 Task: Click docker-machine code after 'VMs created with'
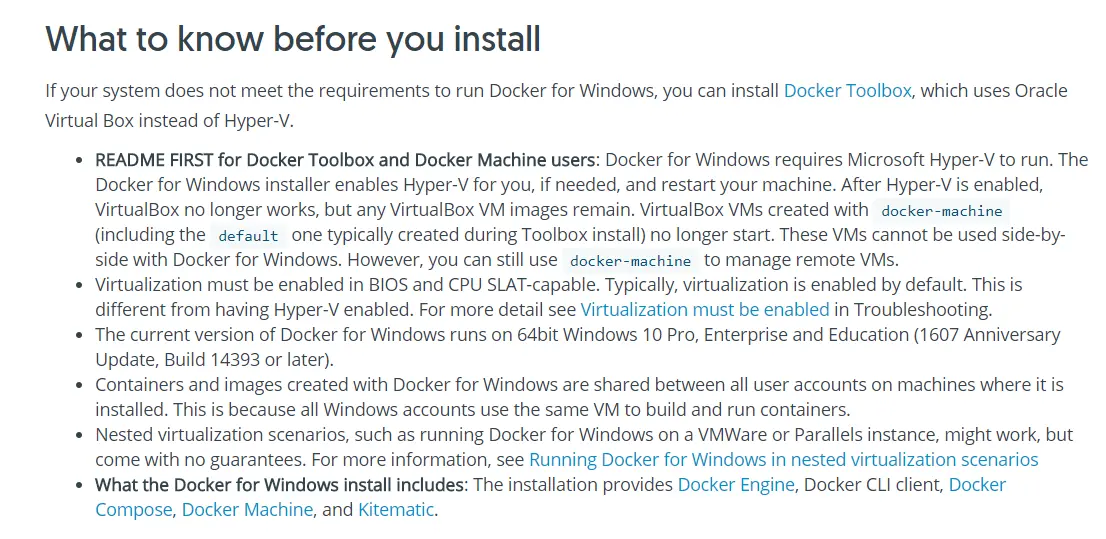(942, 211)
